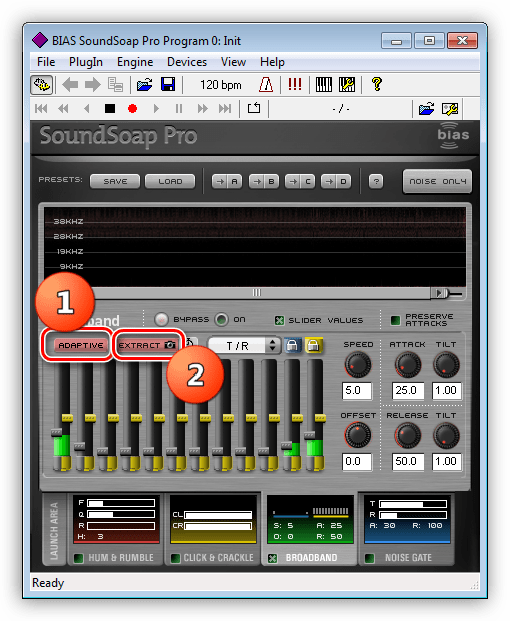The width and height of the screenshot is (510, 621).
Task: Click the presets LOAD button
Action: tap(170, 181)
